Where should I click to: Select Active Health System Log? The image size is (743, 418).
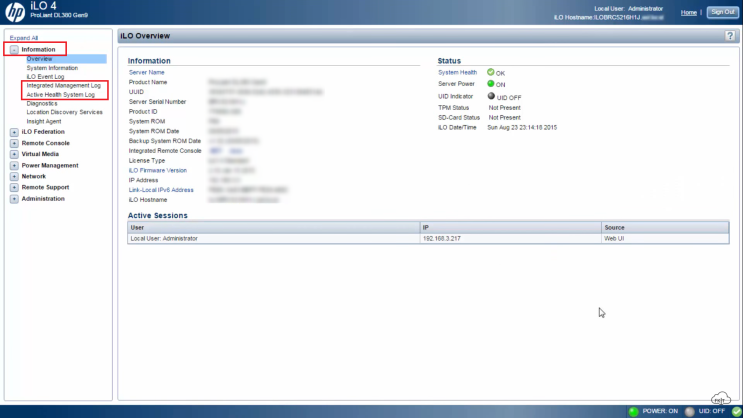(60, 94)
